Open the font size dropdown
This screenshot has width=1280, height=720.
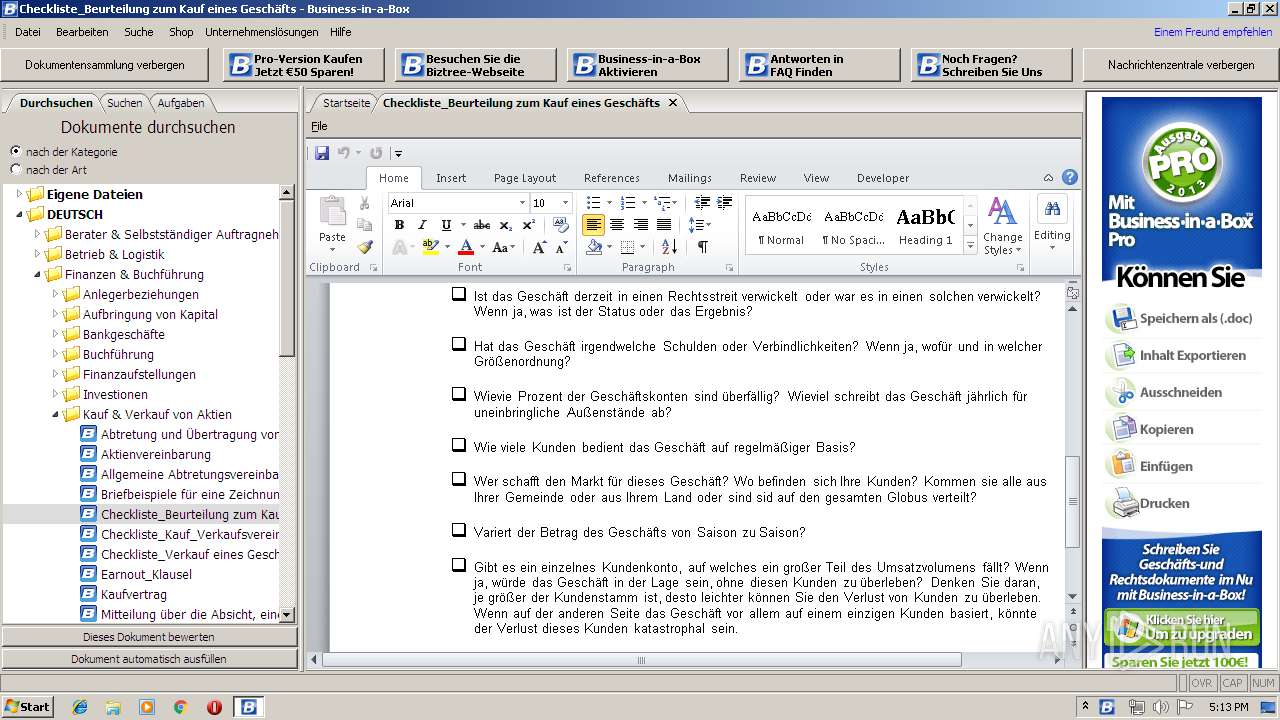pyautogui.click(x=564, y=203)
